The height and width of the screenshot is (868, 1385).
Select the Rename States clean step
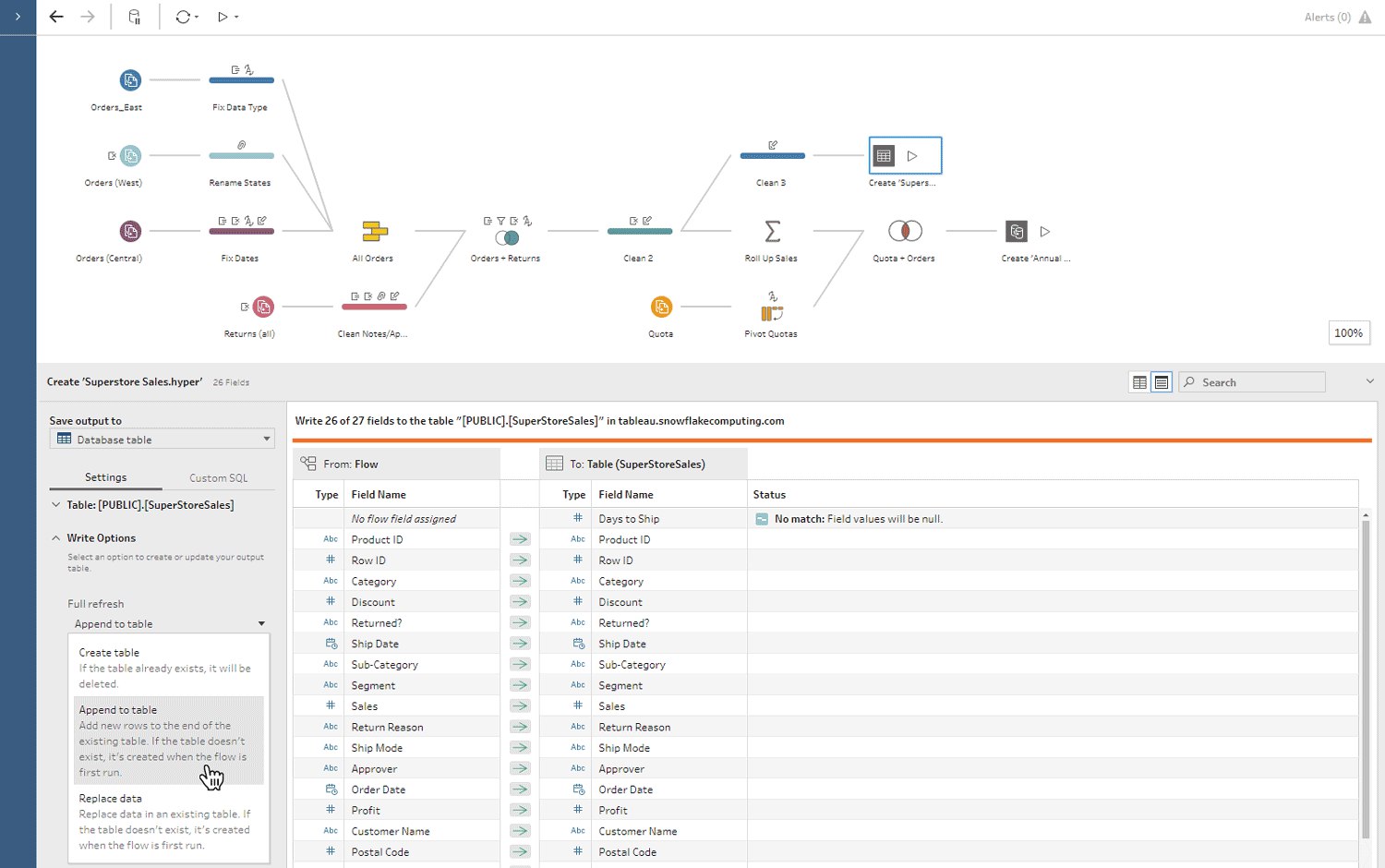point(241,156)
